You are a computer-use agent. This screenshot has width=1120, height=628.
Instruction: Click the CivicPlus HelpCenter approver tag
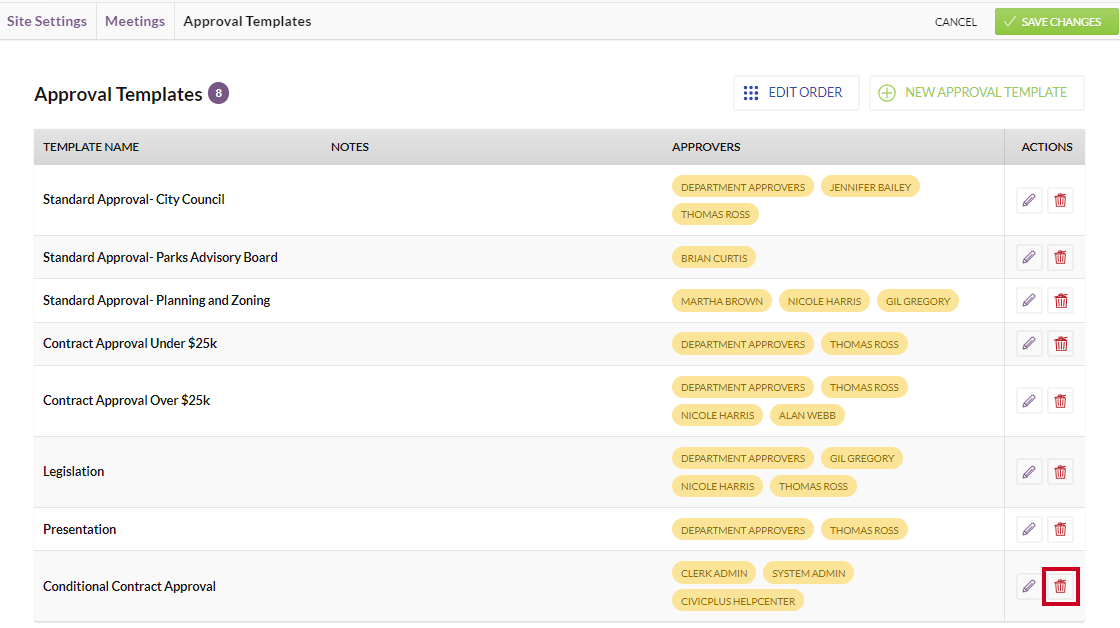(738, 601)
